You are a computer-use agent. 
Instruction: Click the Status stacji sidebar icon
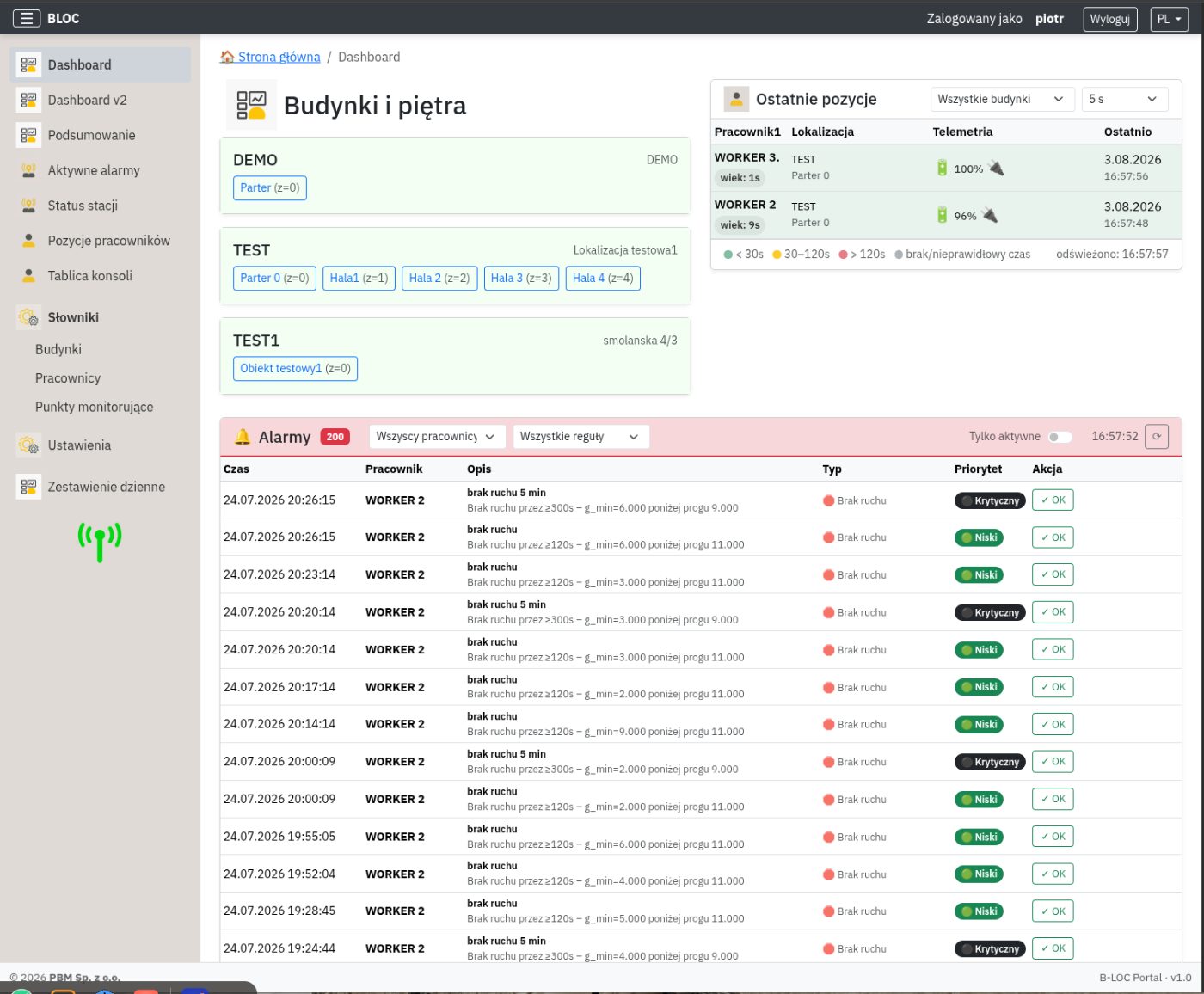click(28, 206)
